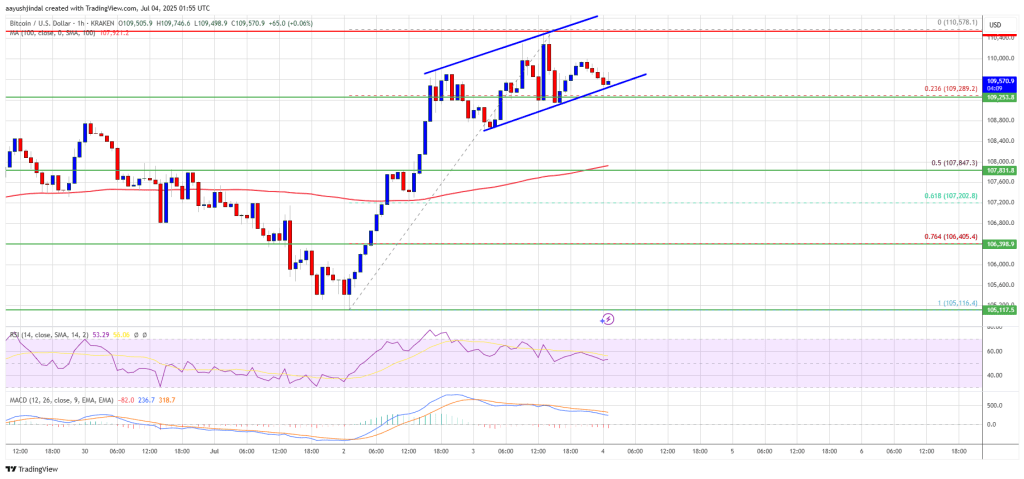Open the USD currency selector

point(996,24)
